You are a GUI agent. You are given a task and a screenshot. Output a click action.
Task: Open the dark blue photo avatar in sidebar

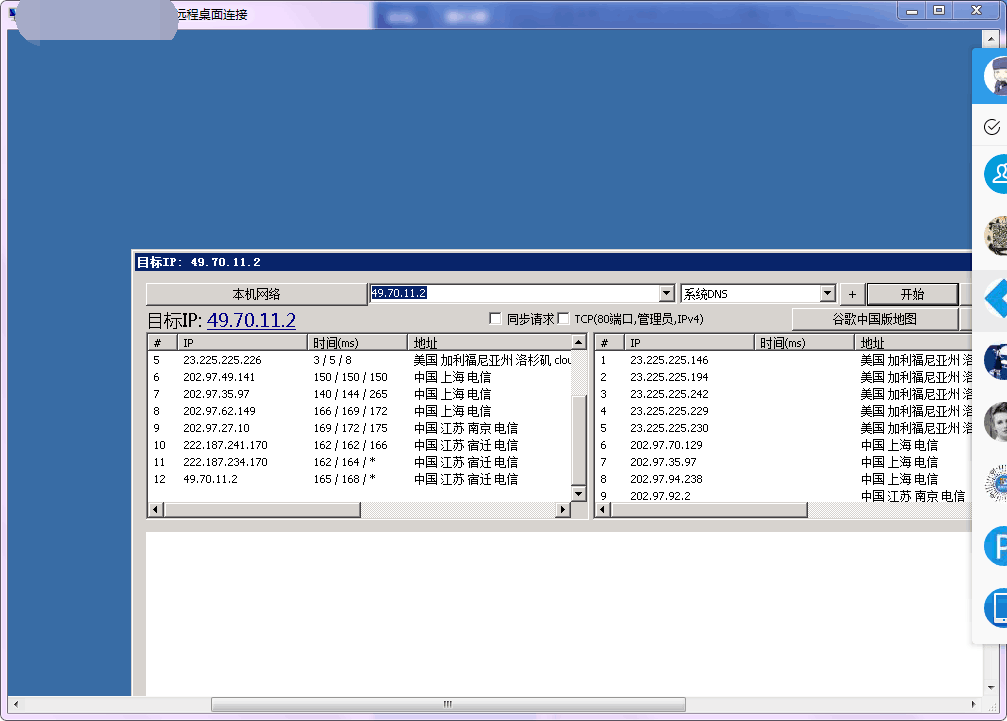point(996,360)
